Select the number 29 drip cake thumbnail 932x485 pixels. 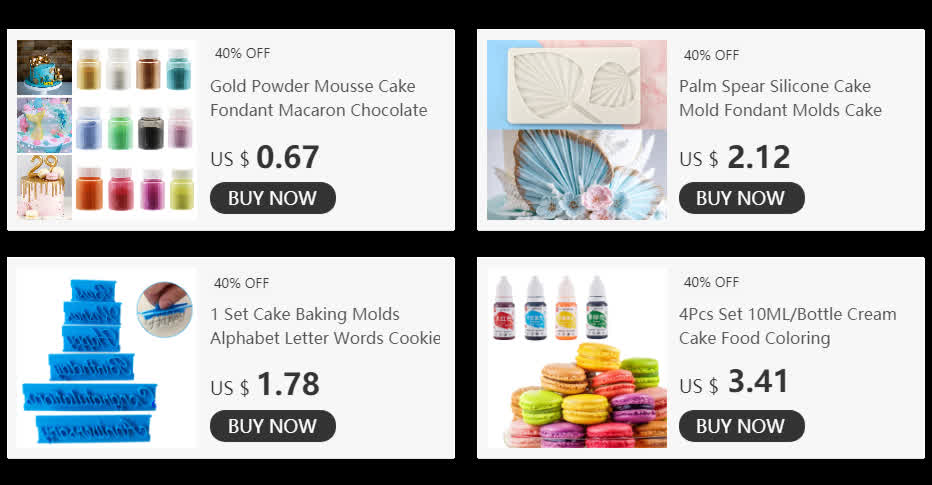[44, 187]
